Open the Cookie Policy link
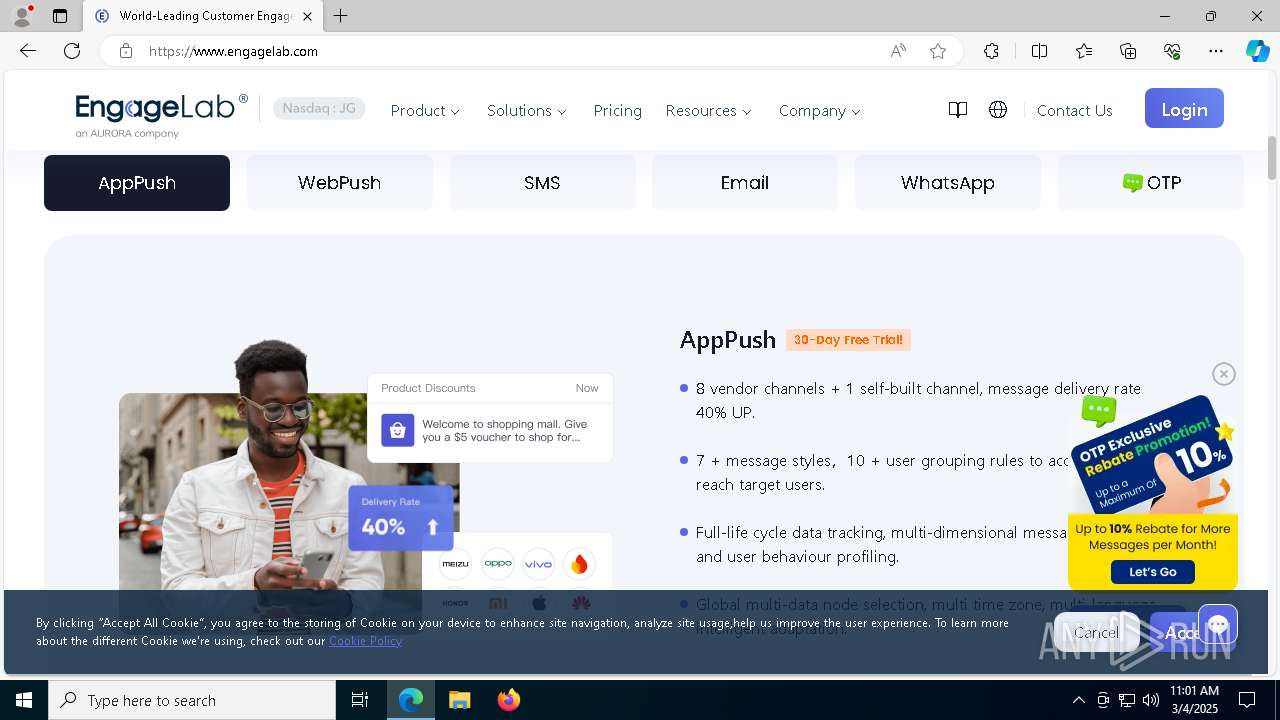 coord(365,641)
